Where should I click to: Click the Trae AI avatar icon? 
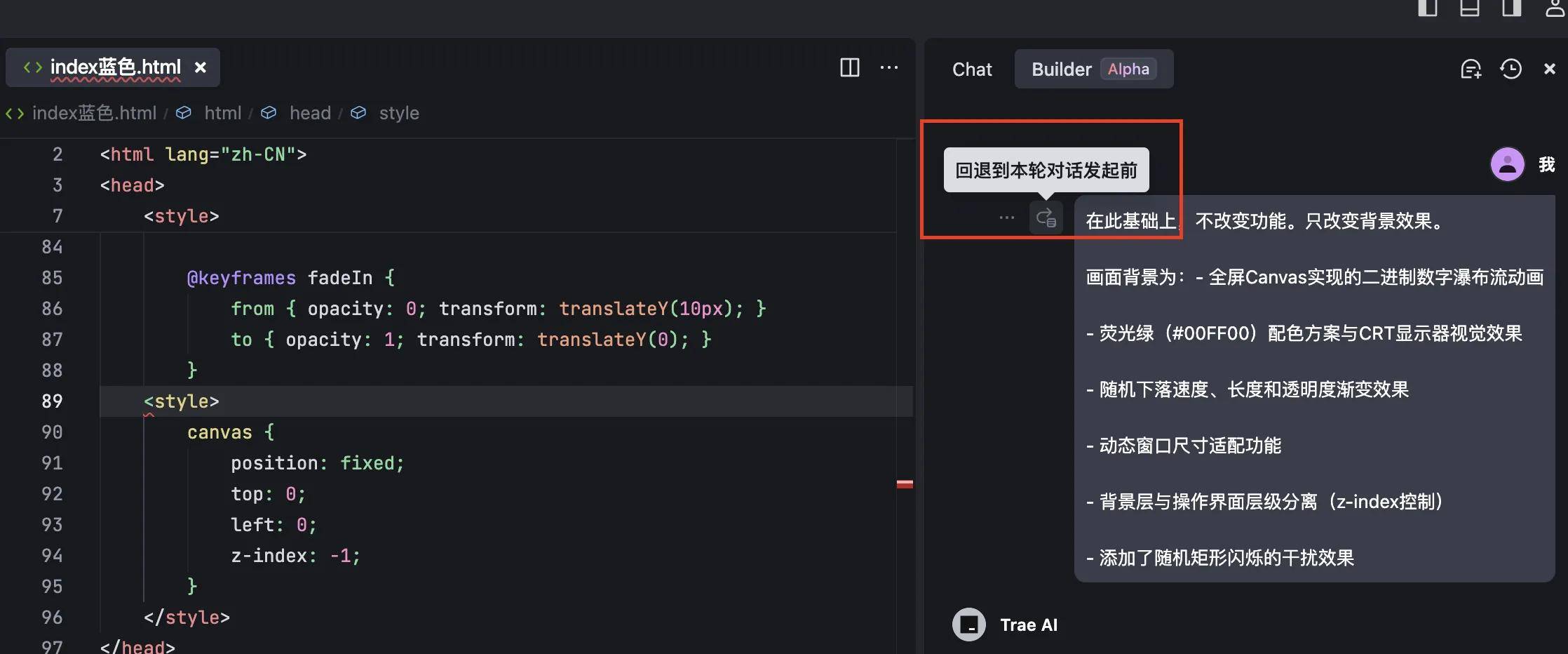point(968,624)
